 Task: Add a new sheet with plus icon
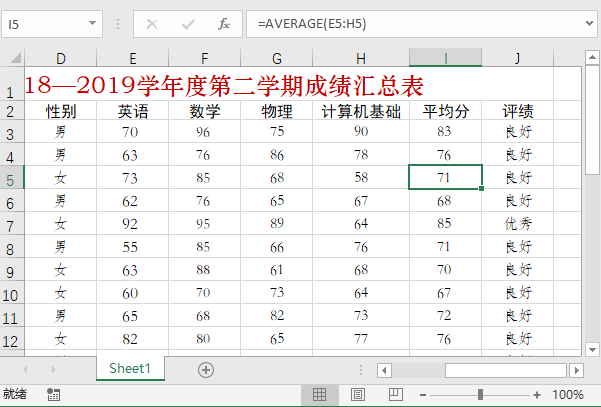pos(206,370)
